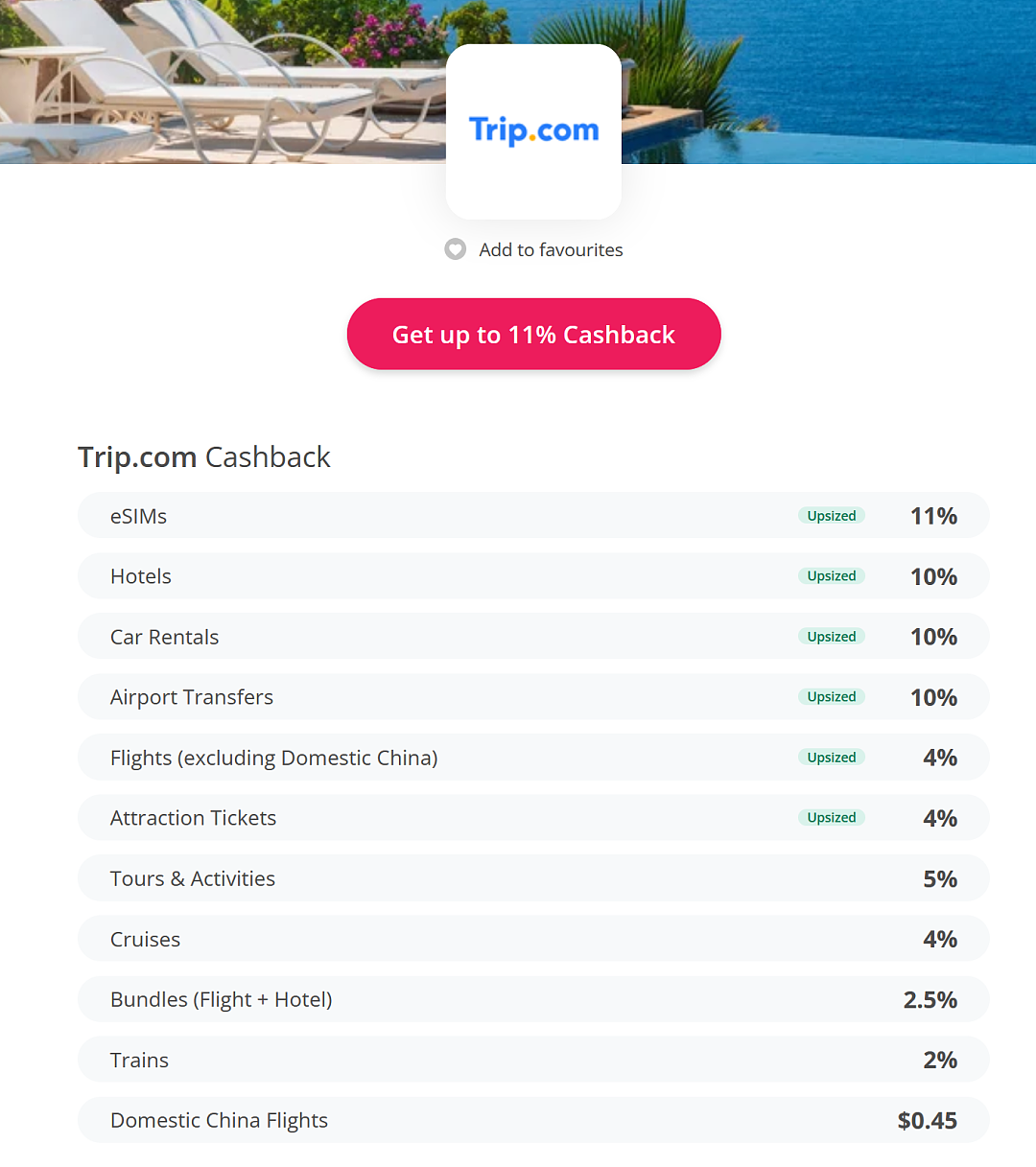Click the Upsized badge next to eSIMs

pyautogui.click(x=832, y=516)
